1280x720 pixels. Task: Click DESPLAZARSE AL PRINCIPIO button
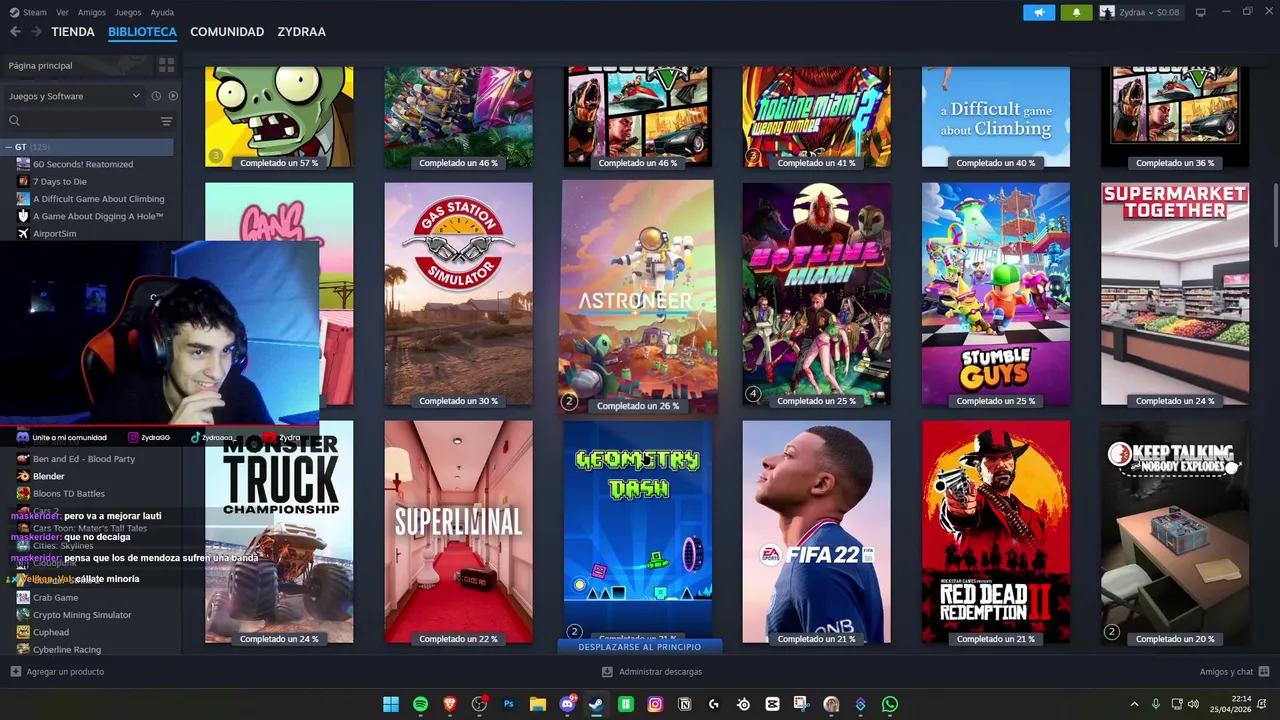[640, 647]
